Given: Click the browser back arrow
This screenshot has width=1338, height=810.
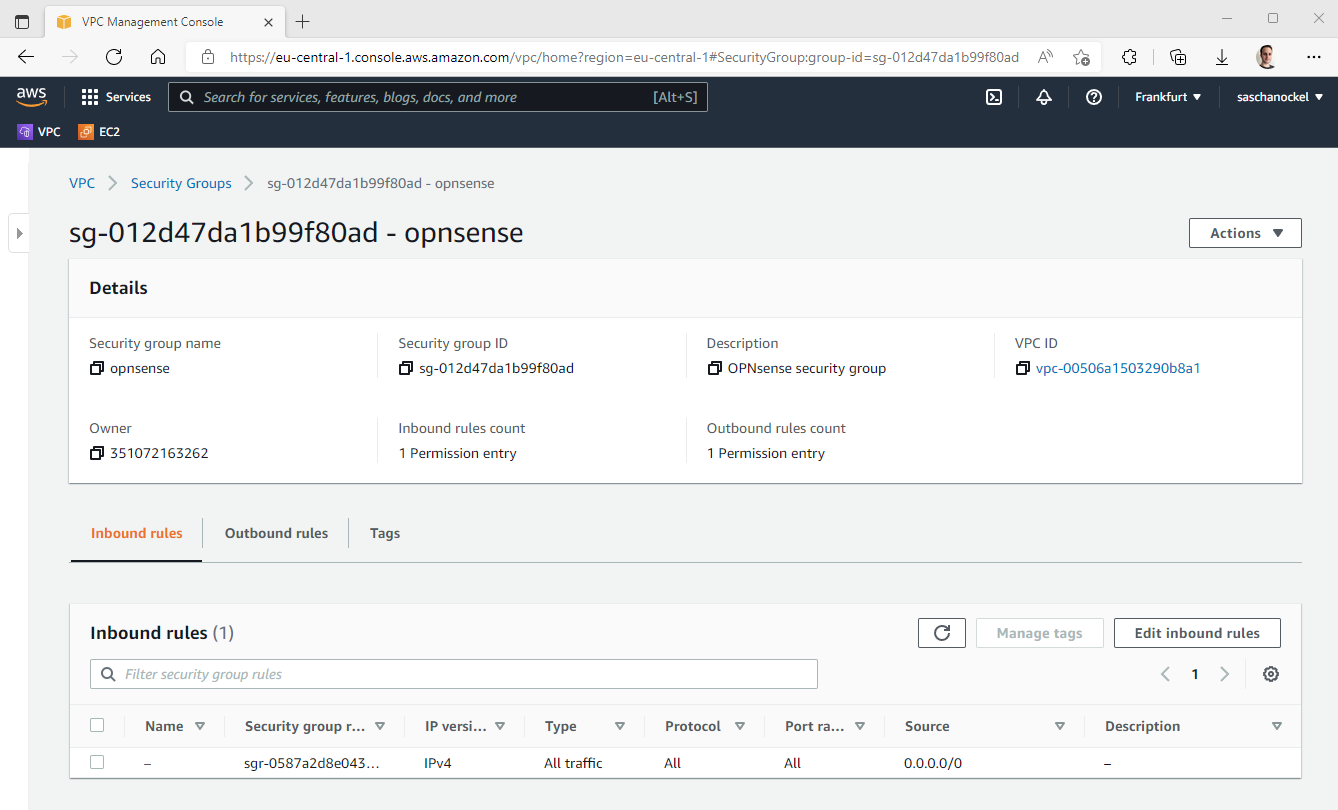Looking at the screenshot, I should click(26, 57).
